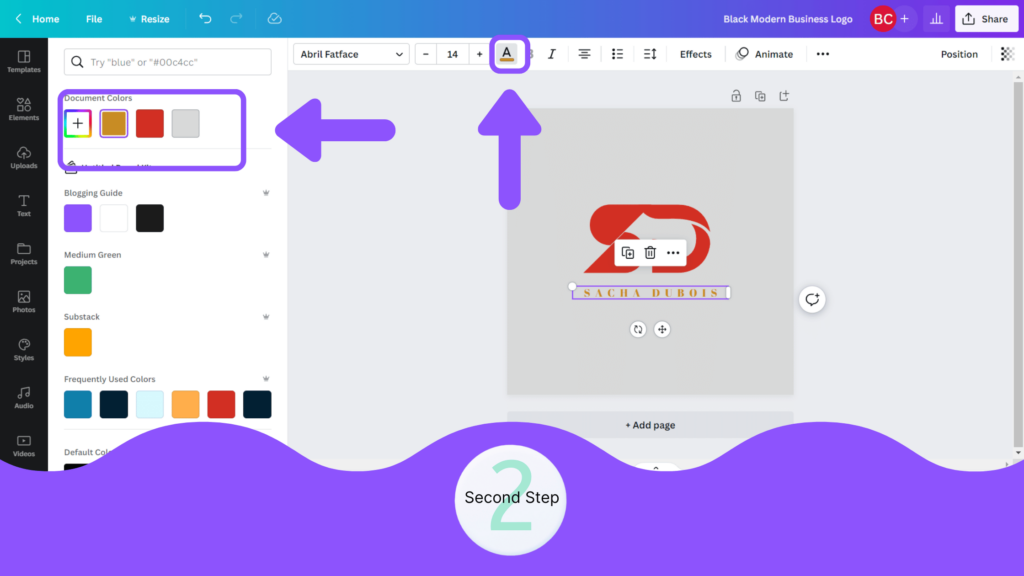Open the Elements sidebar panel
1024x576 pixels.
[x=24, y=109]
